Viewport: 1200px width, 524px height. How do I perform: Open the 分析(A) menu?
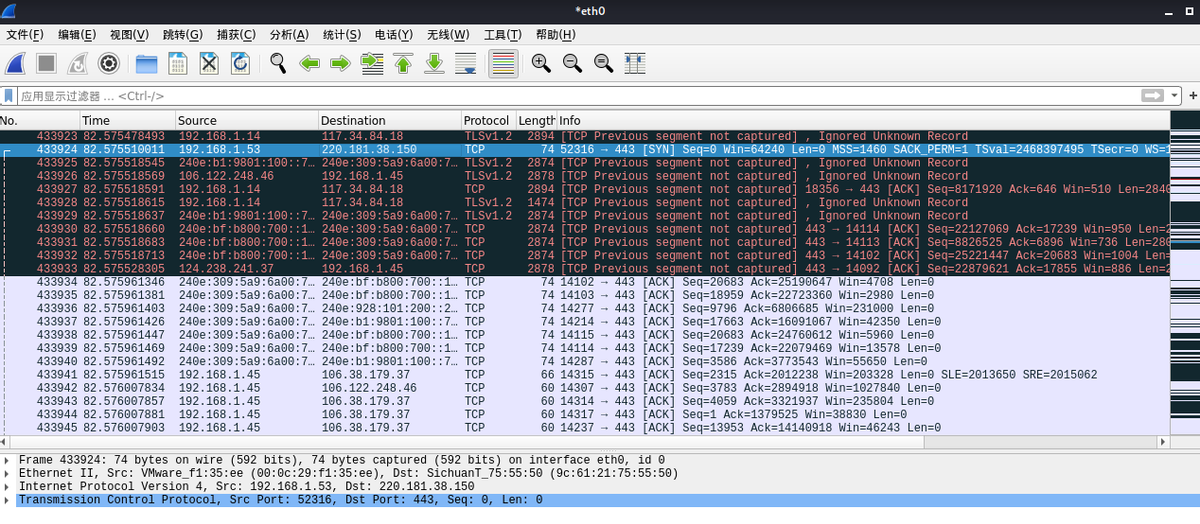[289, 35]
